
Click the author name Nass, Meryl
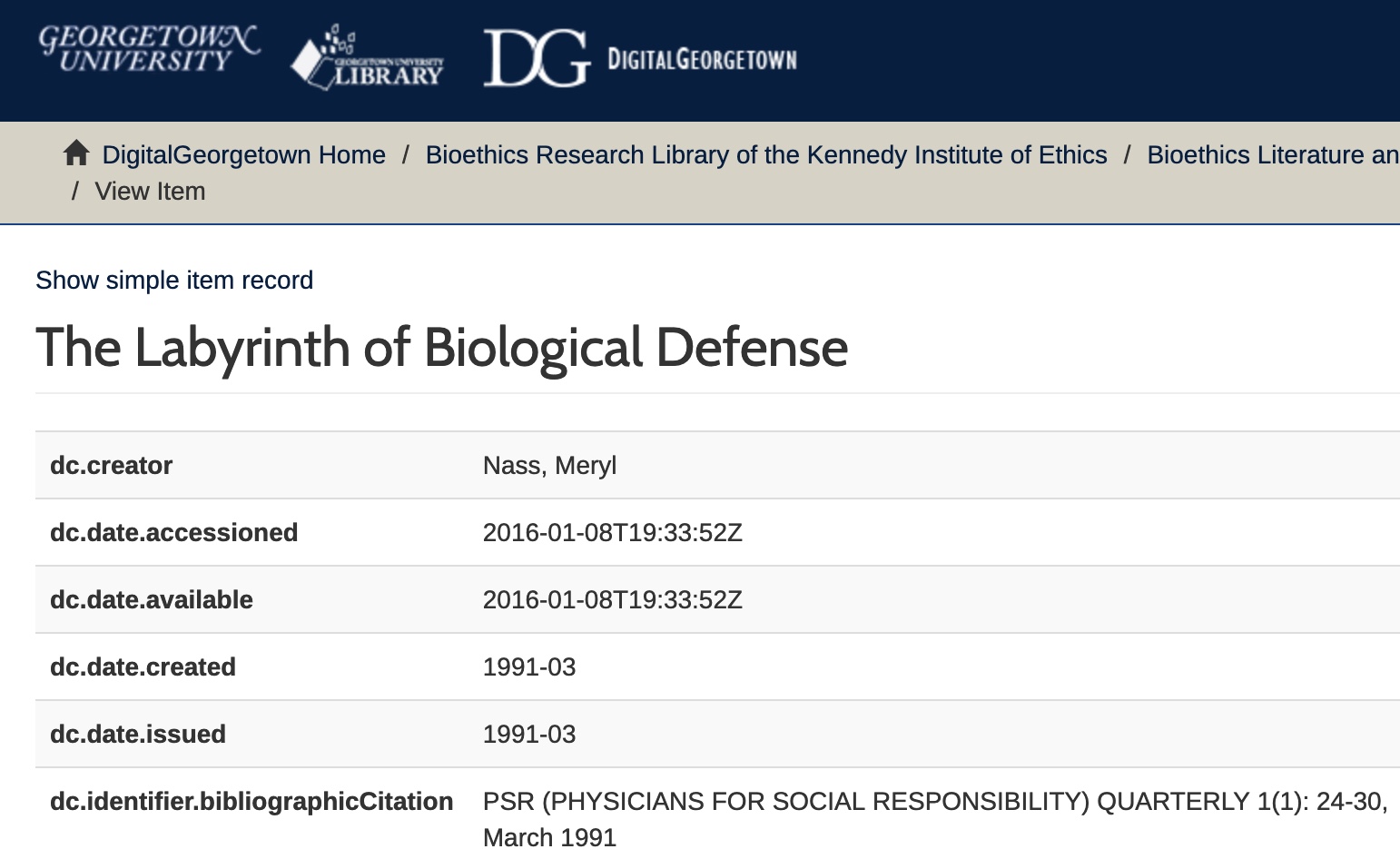[549, 466]
